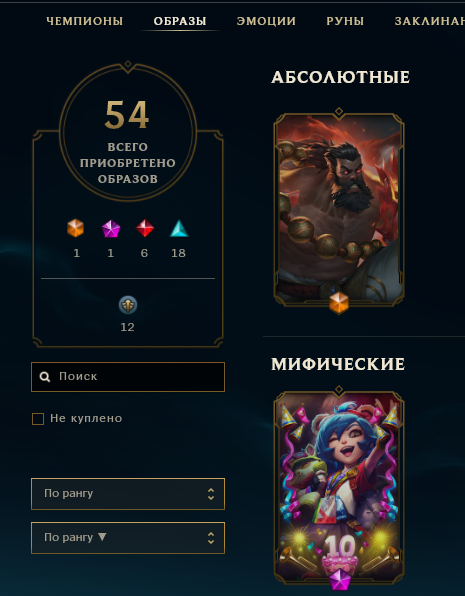This screenshot has height=596, width=465.
Task: Open the bearded Ultimate skin thumbnail
Action: tap(339, 208)
